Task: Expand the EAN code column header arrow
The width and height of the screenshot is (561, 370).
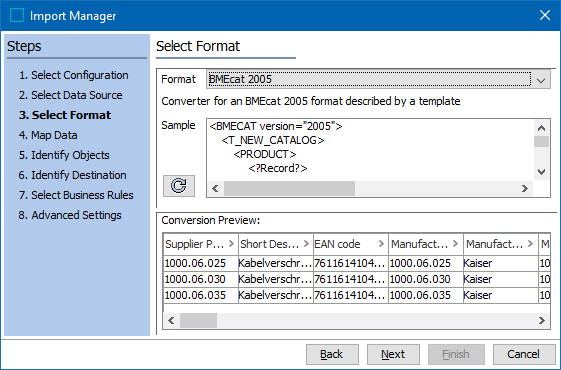Action: 381,244
